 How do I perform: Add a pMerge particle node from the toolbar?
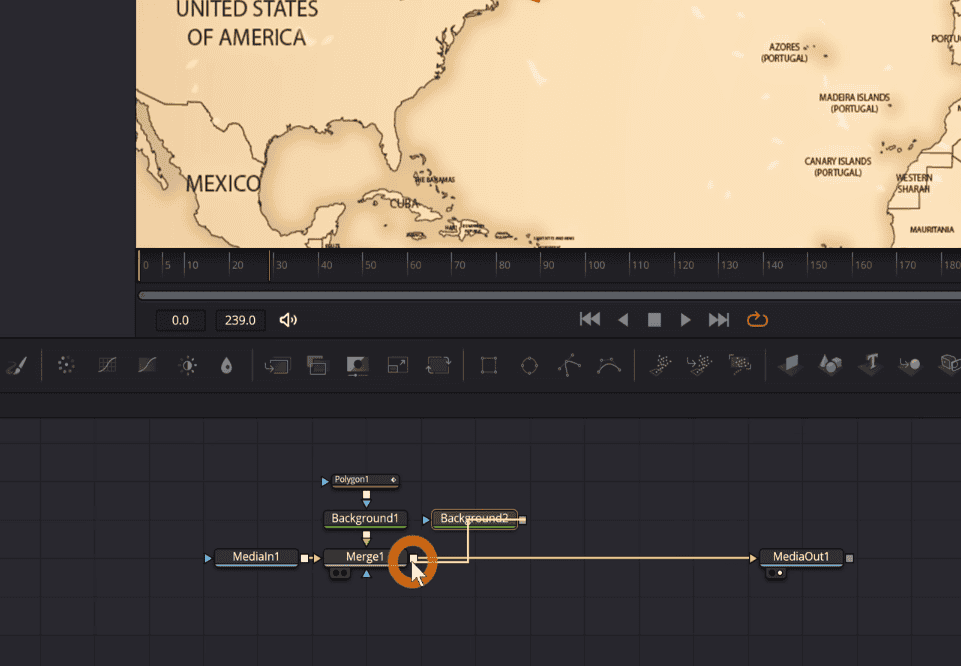699,365
